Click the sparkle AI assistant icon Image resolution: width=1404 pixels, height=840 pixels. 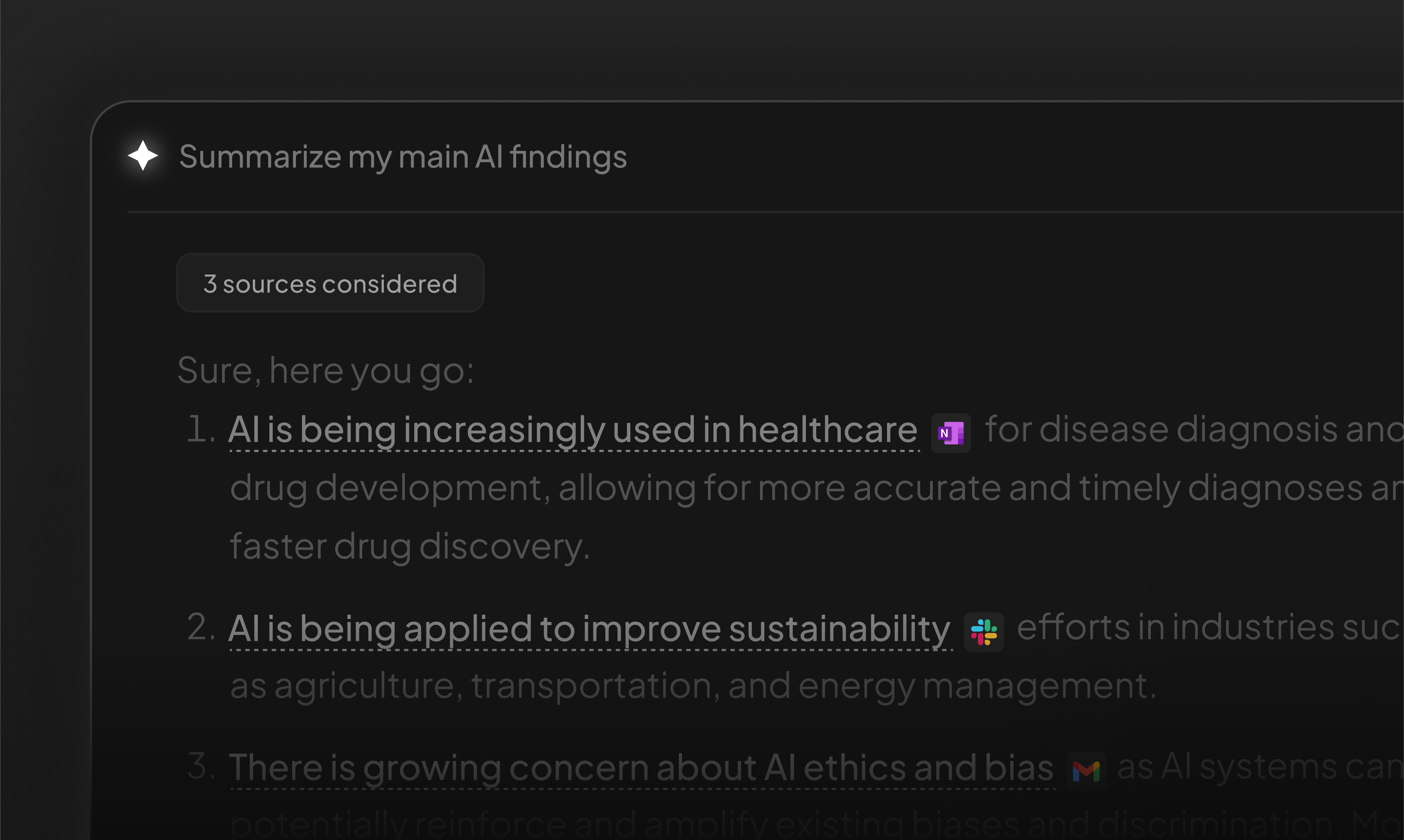[x=143, y=156]
